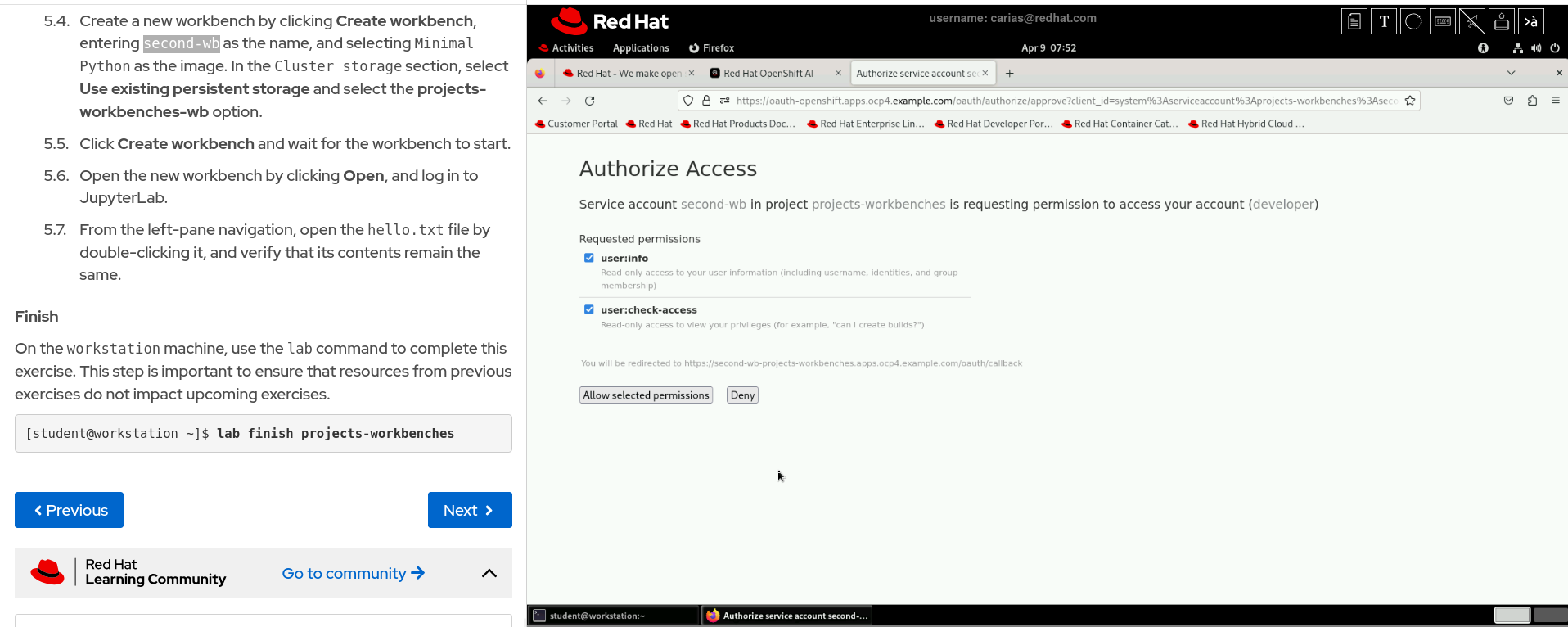Open the Red Hat Developer Portal bookmark
The width and height of the screenshot is (1568, 627).
(994, 124)
